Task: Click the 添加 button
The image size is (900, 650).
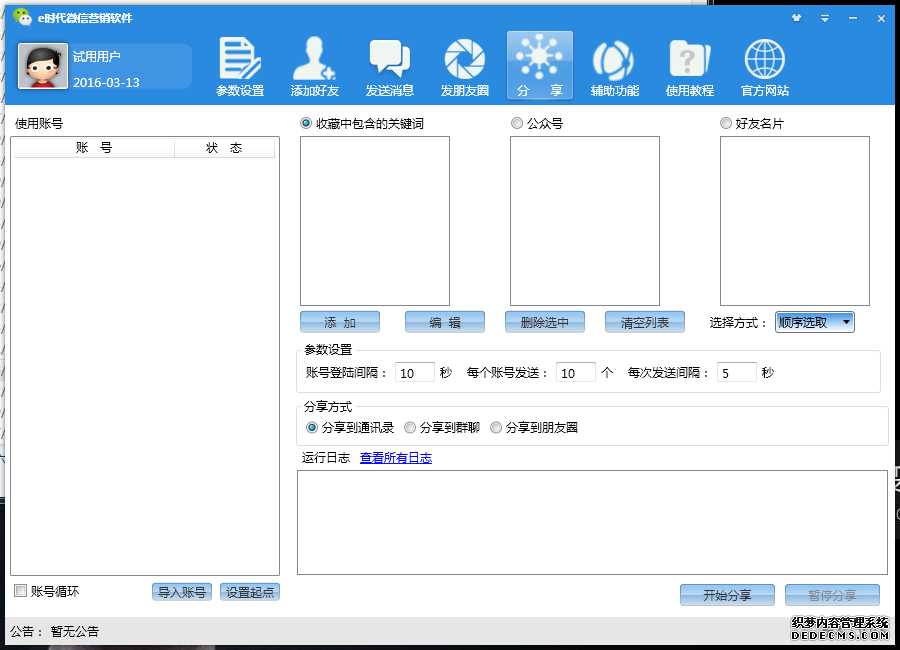Action: (x=340, y=322)
